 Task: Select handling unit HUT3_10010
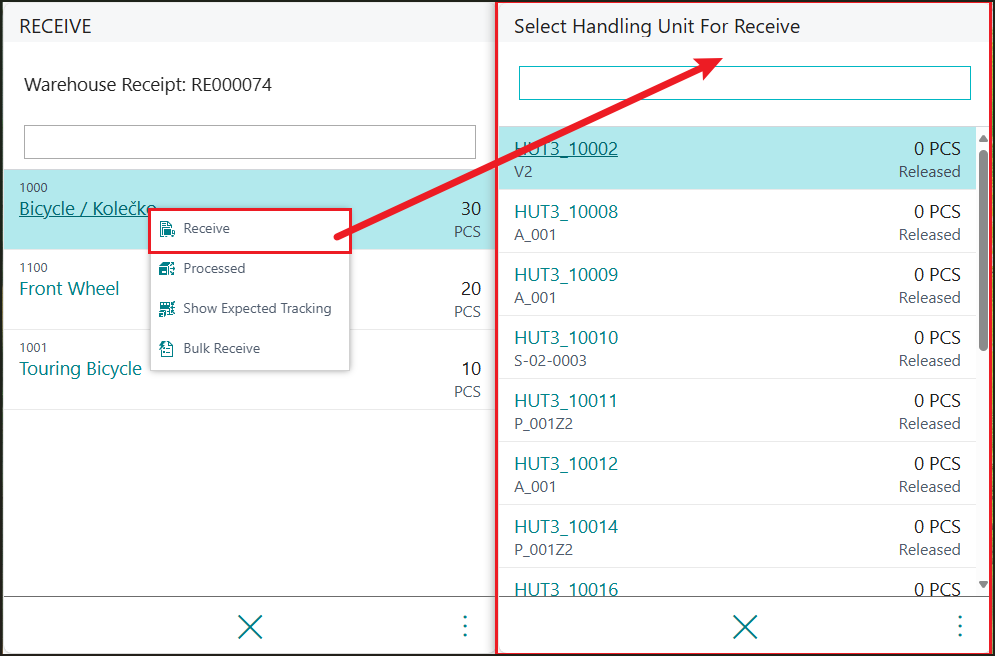tap(566, 338)
